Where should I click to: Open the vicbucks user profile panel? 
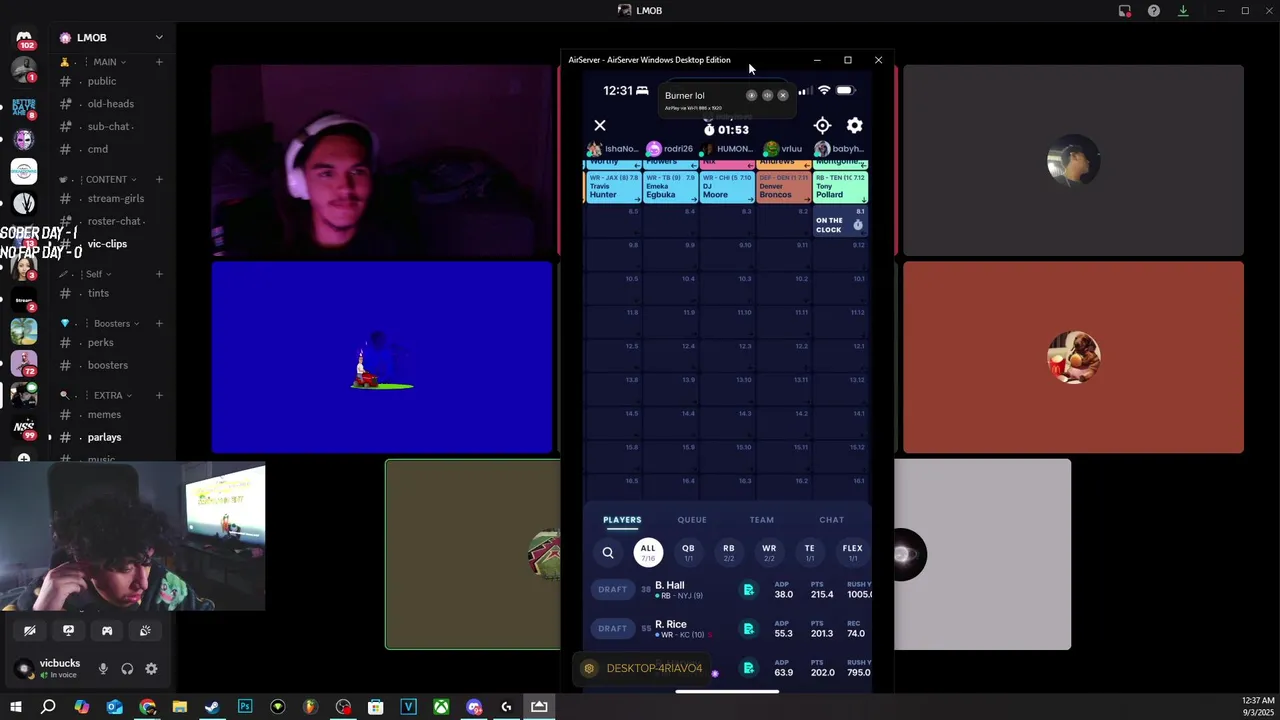coord(50,669)
